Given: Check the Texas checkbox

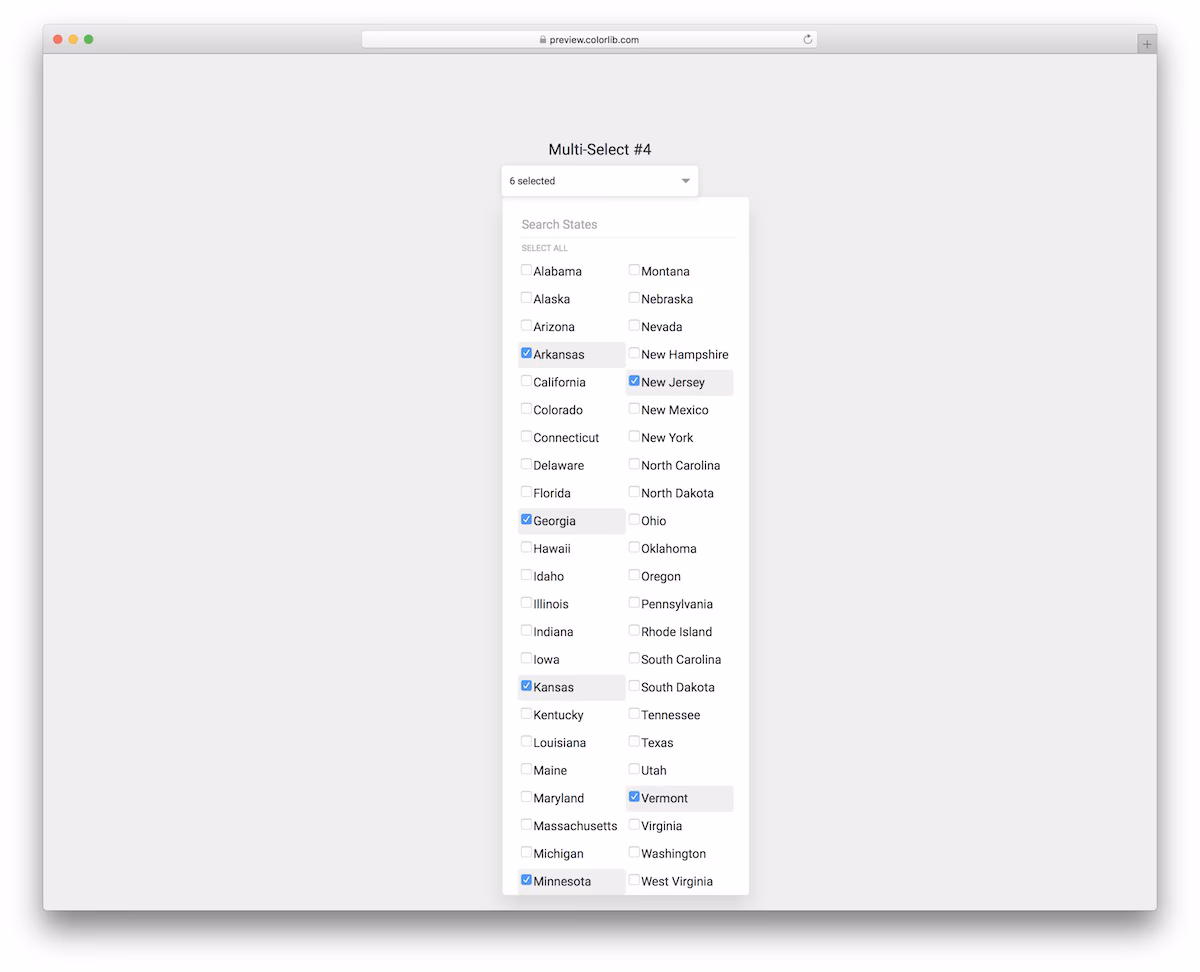Looking at the screenshot, I should point(634,742).
